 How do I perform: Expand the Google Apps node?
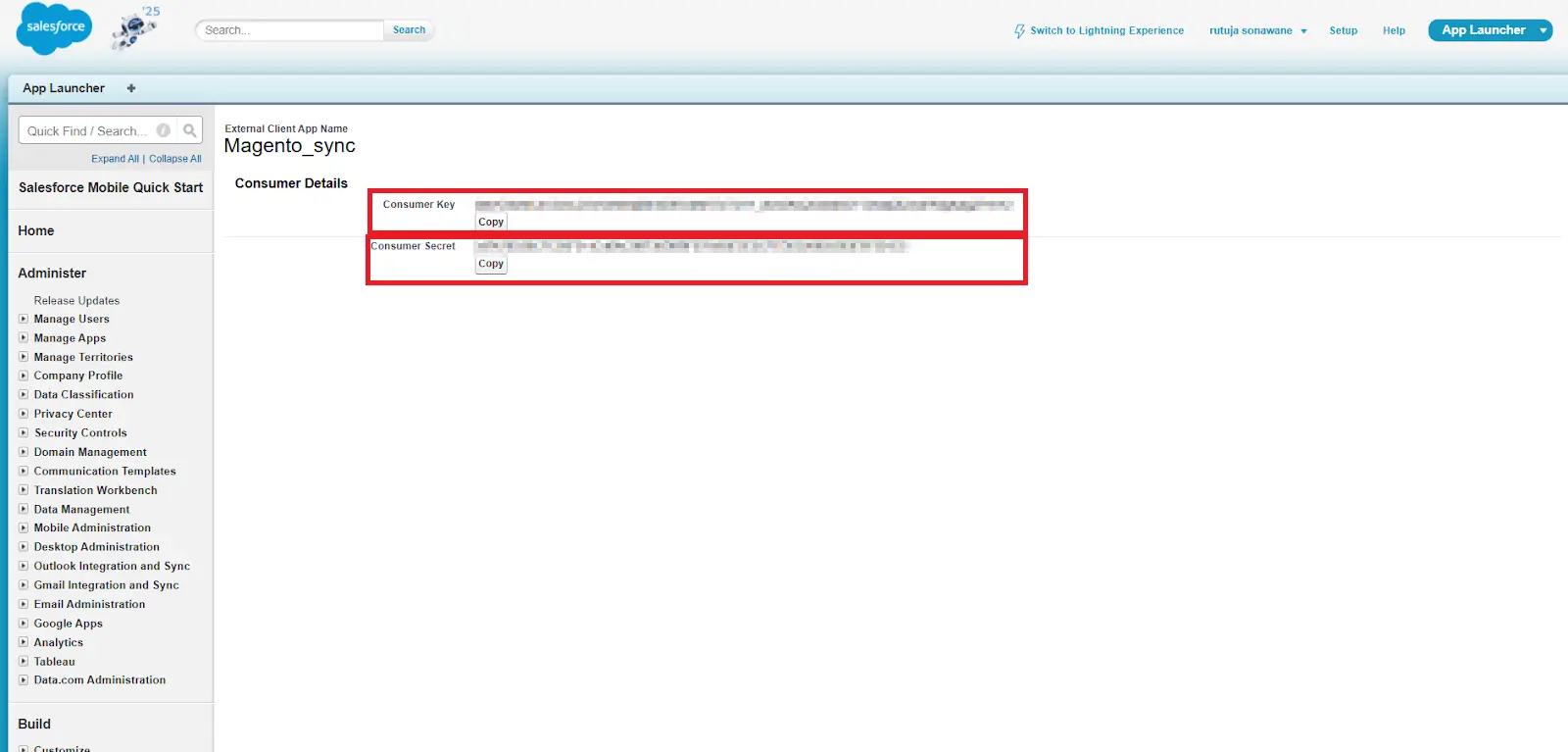[24, 624]
